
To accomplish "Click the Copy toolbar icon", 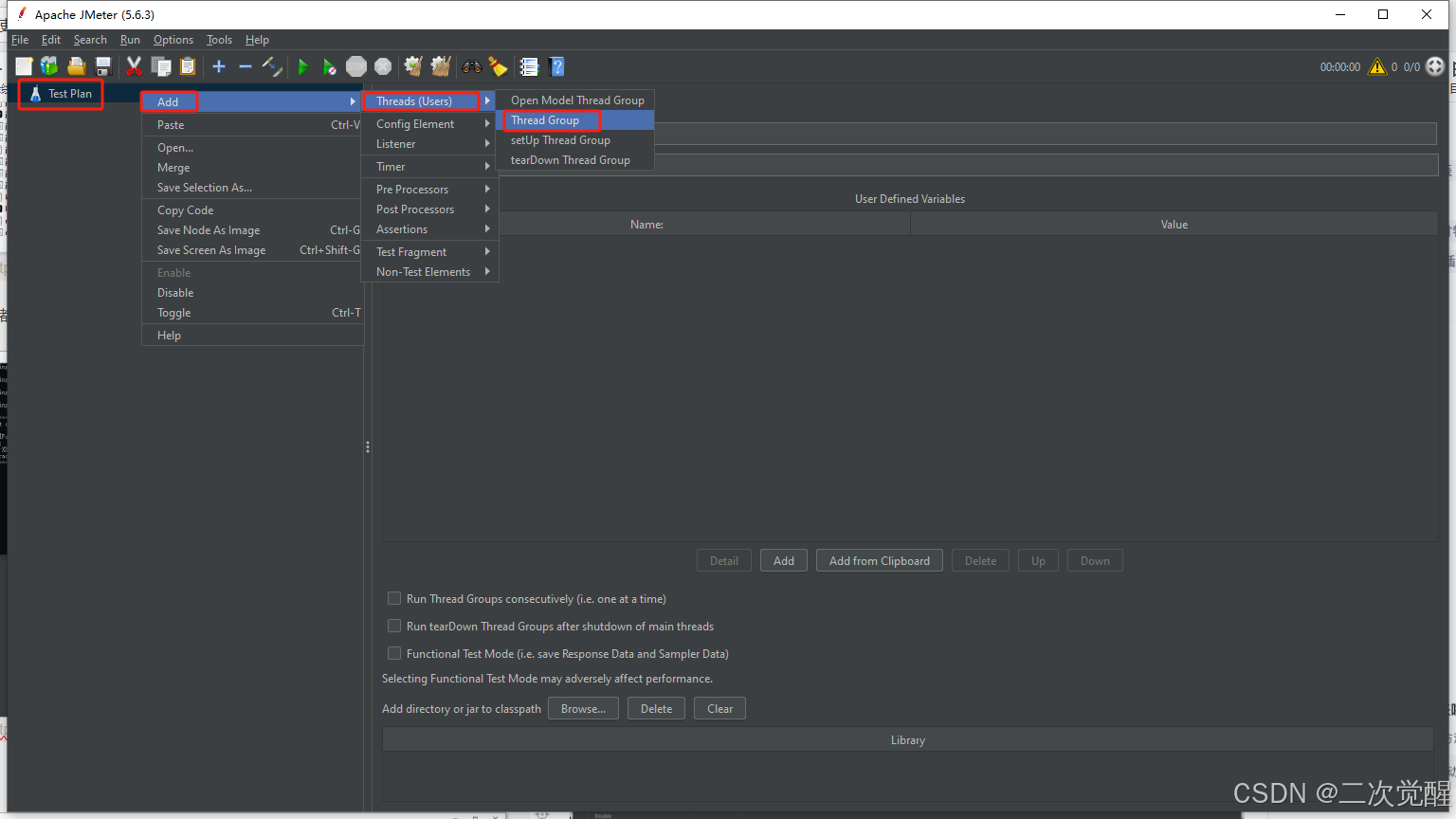I will pos(161,65).
